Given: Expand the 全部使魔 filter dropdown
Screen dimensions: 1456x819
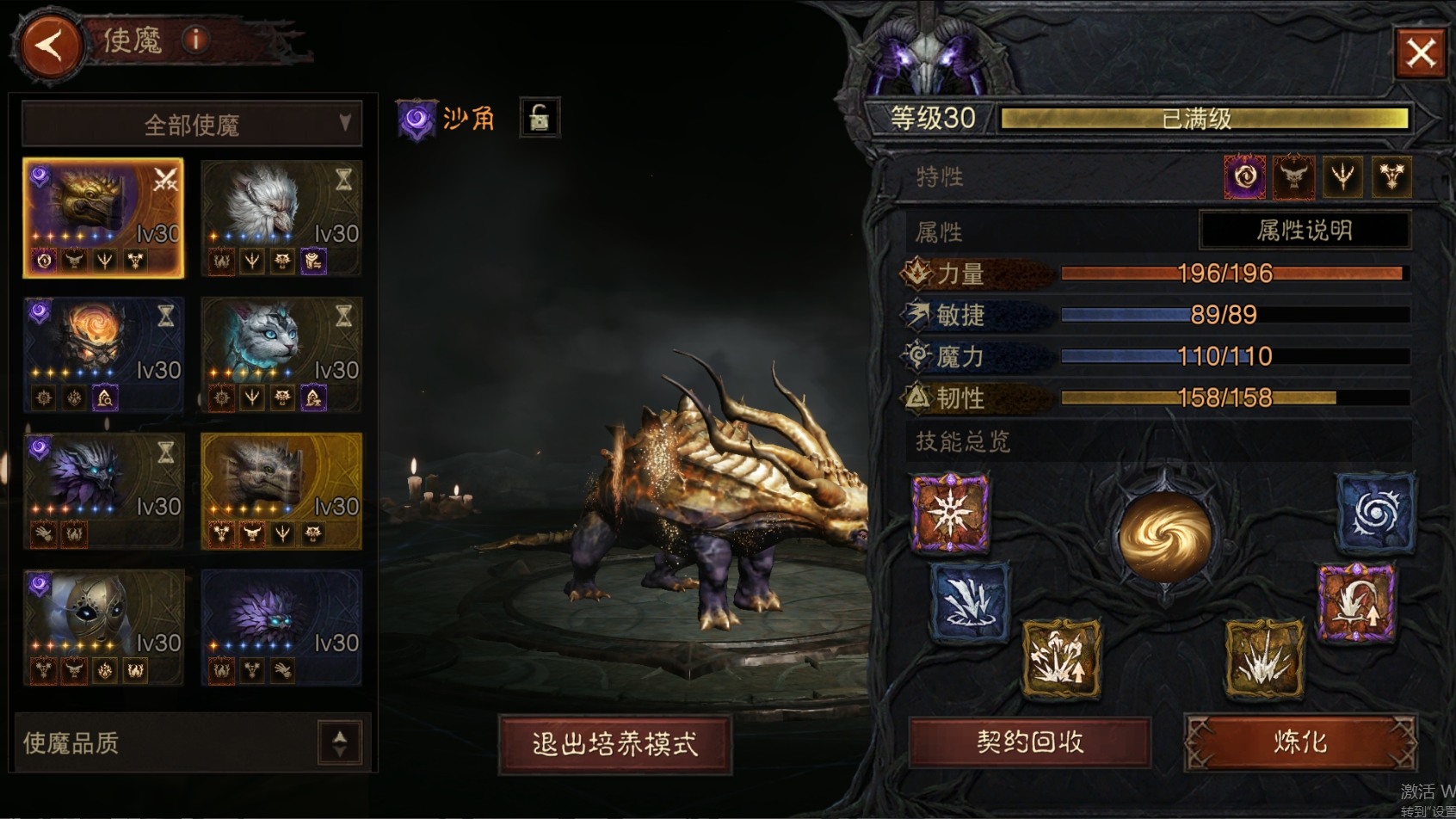Looking at the screenshot, I should coord(192,125).
